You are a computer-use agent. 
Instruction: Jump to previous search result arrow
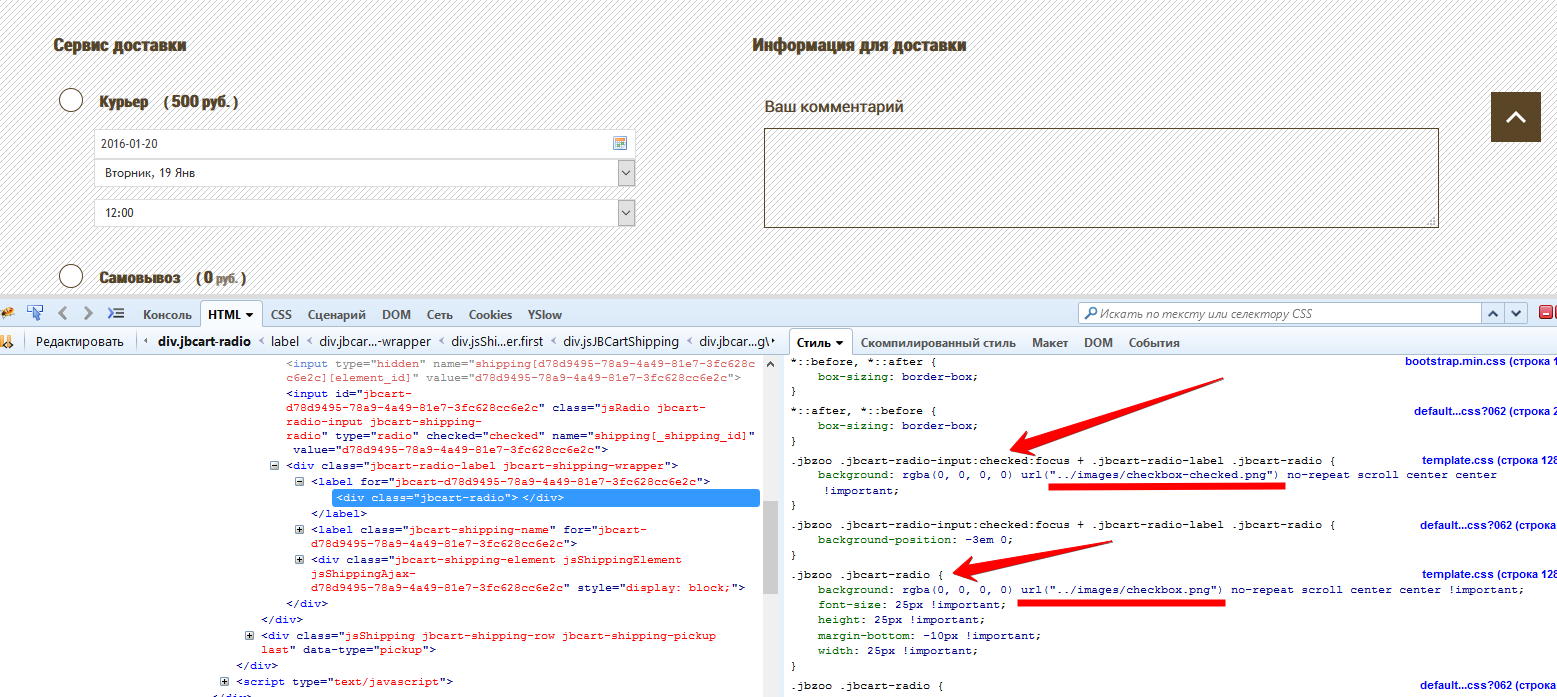pos(1492,313)
